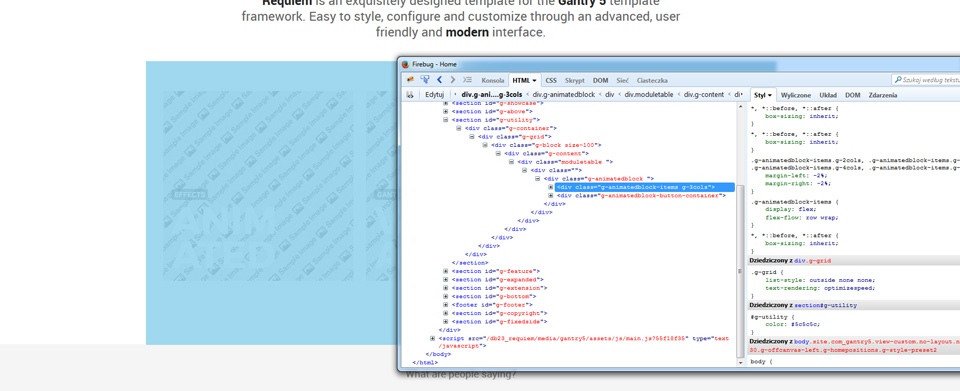The image size is (960, 391).
Task: Open the DOM side panel beside Układ
Action: (x=852, y=95)
